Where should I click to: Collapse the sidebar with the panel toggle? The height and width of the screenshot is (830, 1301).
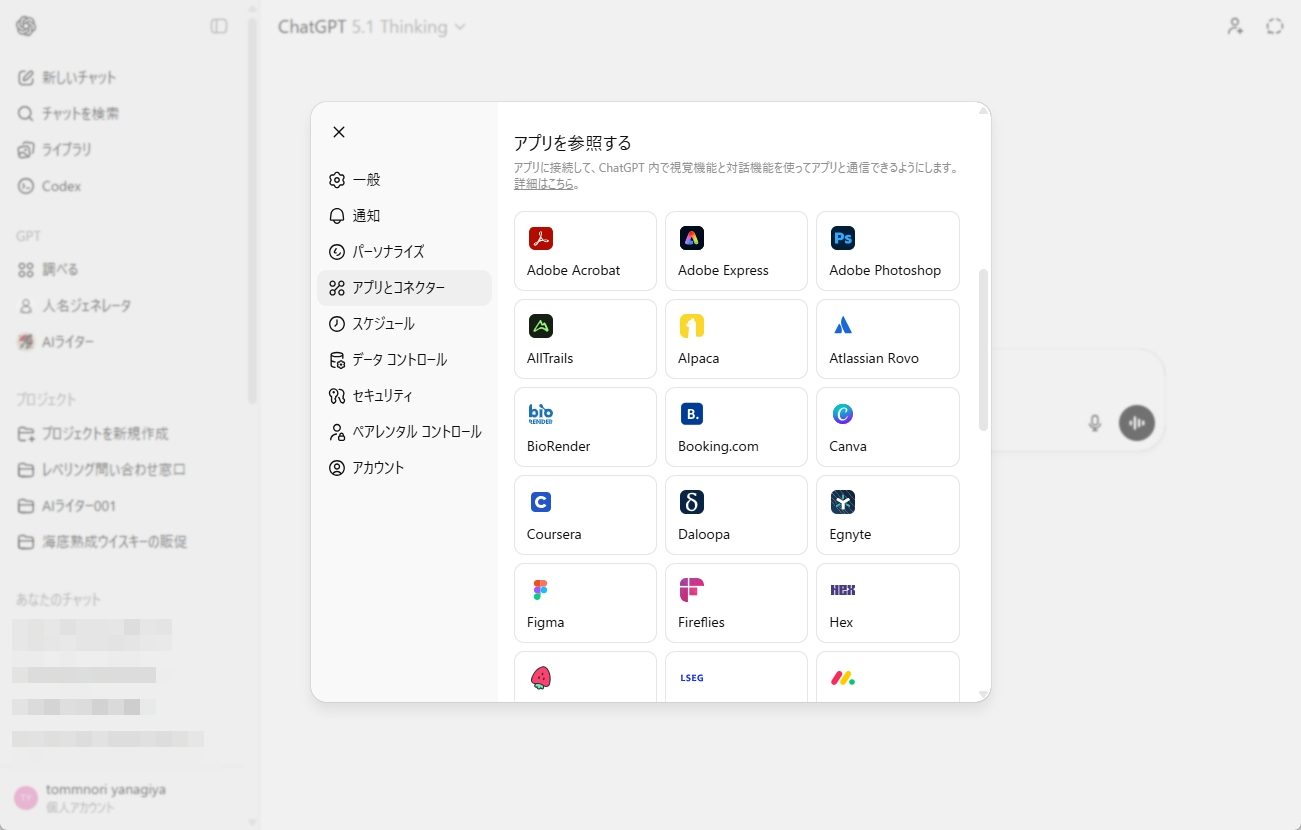coord(217,26)
